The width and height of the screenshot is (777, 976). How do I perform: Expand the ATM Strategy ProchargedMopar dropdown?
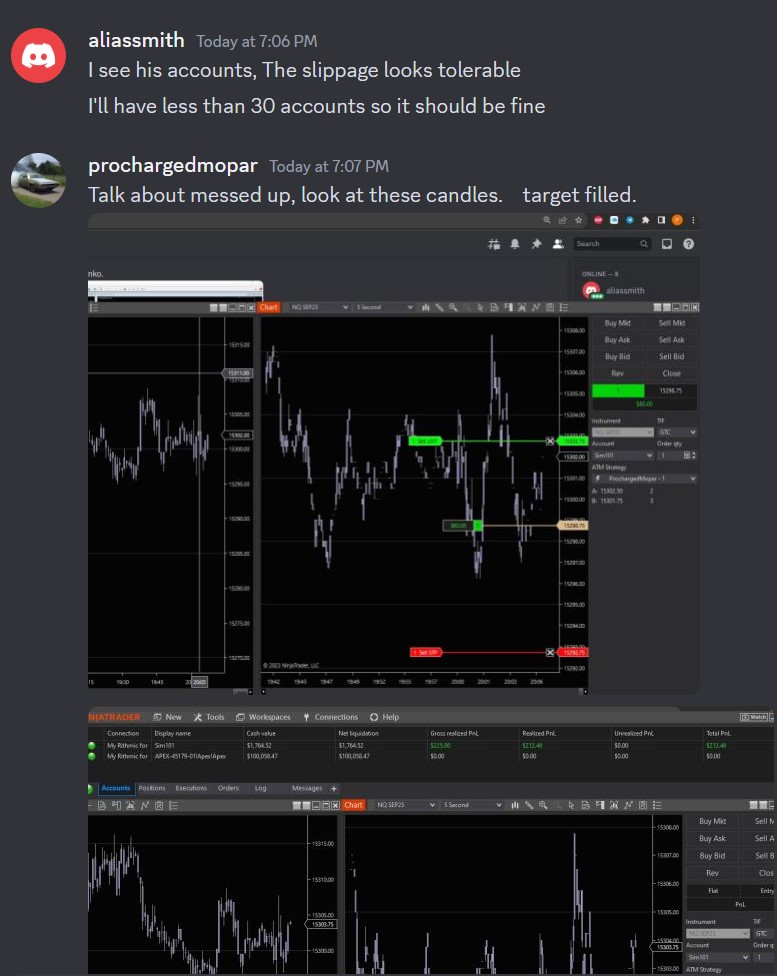coord(644,479)
